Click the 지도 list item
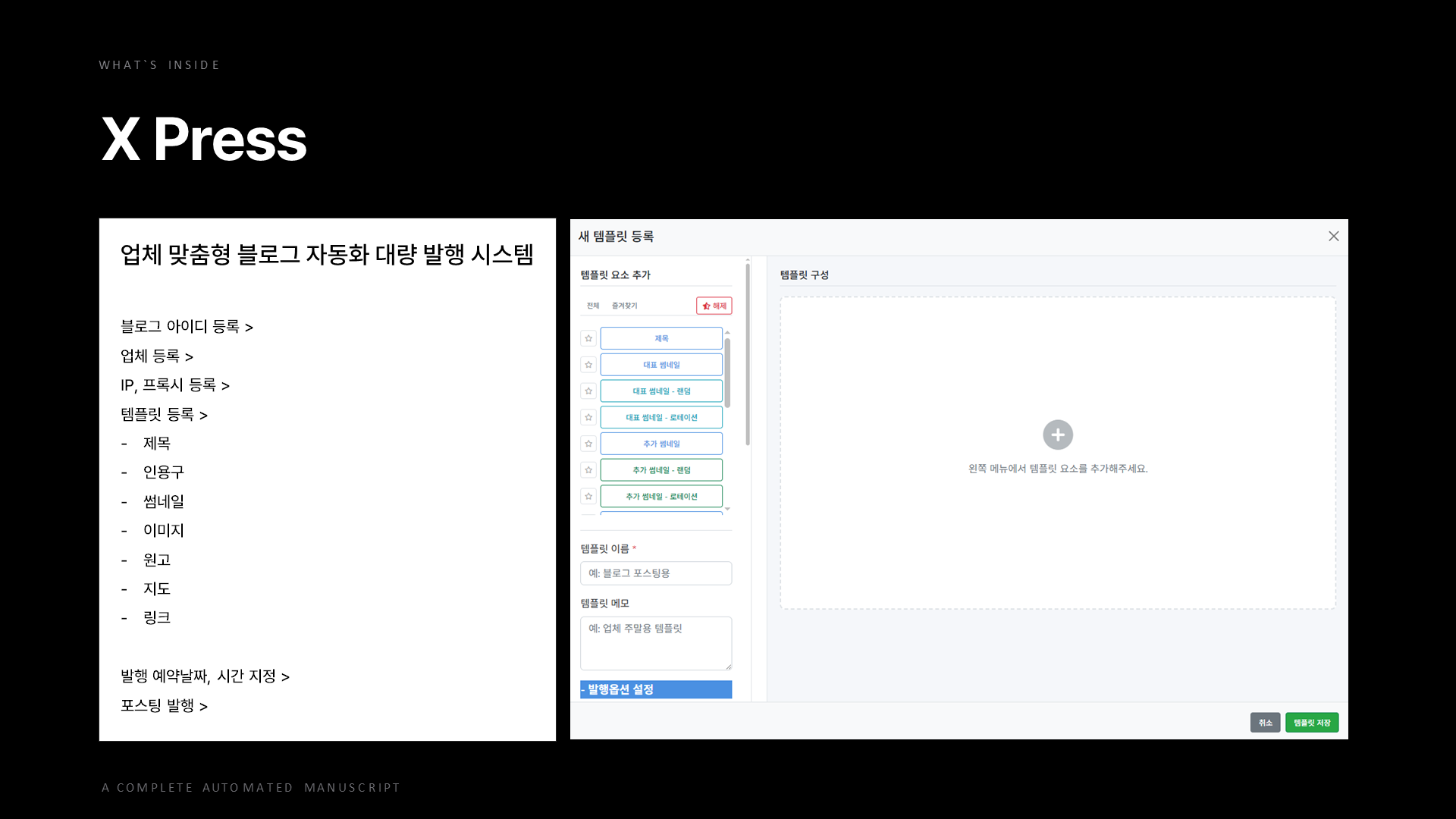This screenshot has width=1456, height=819. 156,589
